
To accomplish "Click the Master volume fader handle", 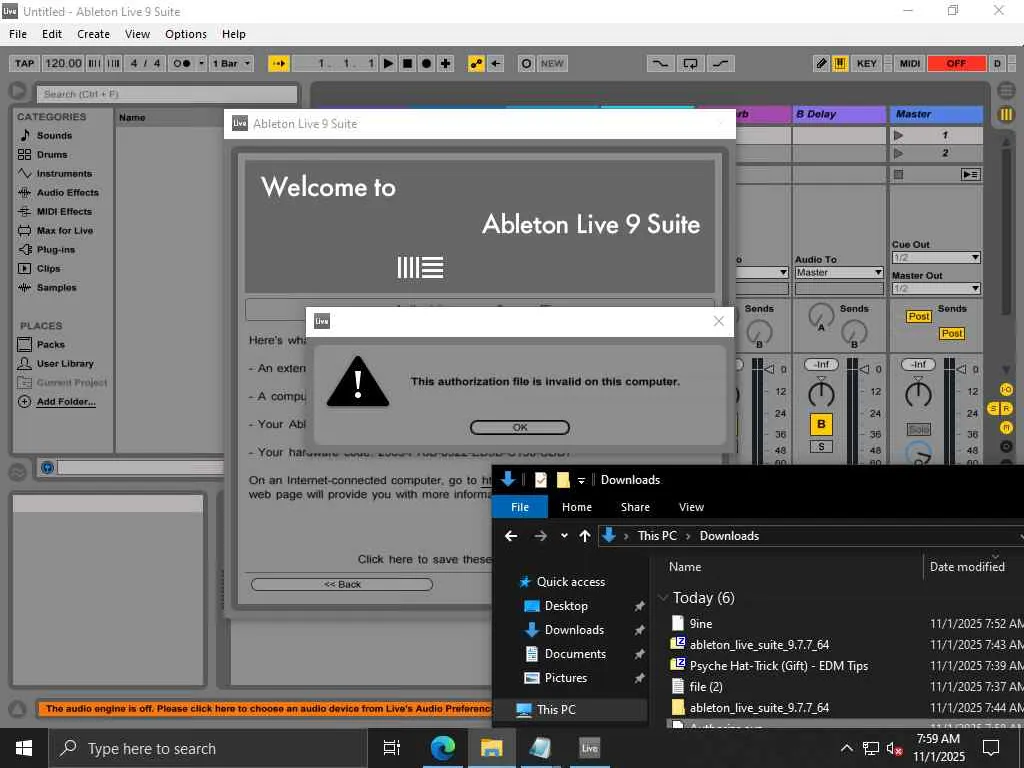I will tap(961, 369).
